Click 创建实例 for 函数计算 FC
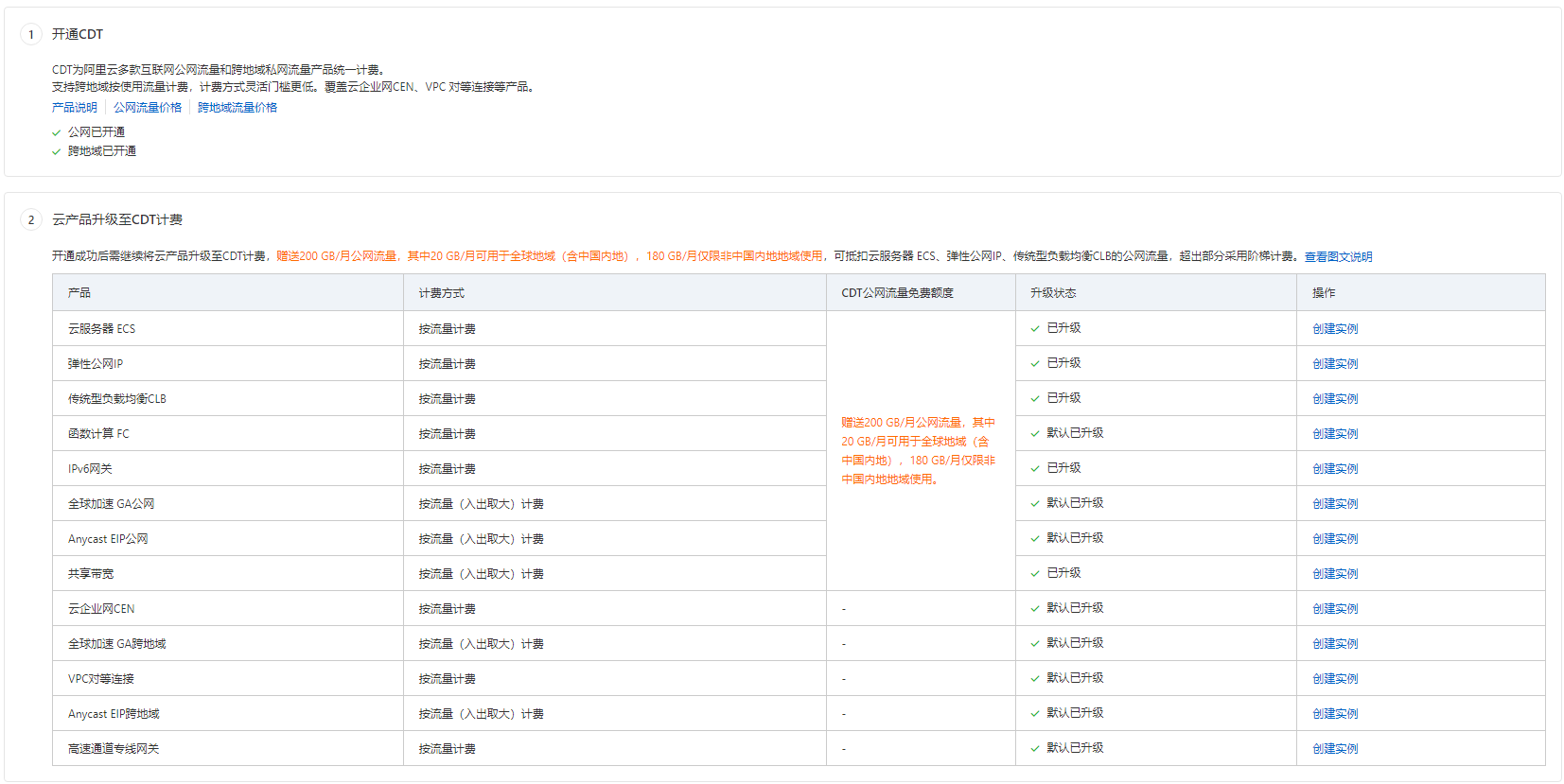This screenshot has height=784, width=1564. click(x=1335, y=434)
